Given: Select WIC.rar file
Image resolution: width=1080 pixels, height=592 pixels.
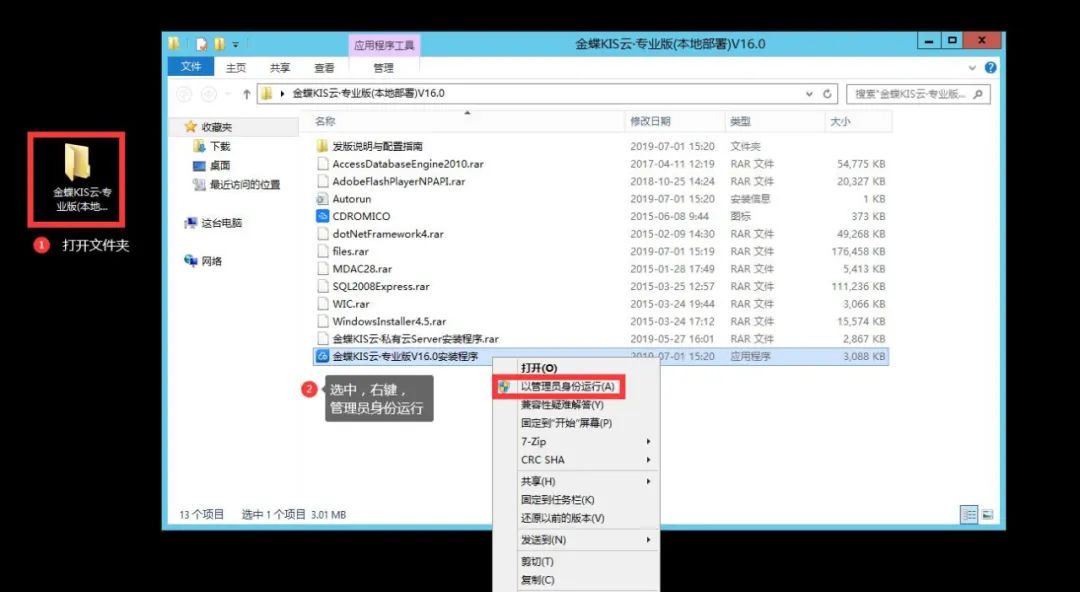Looking at the screenshot, I should pos(351,304).
